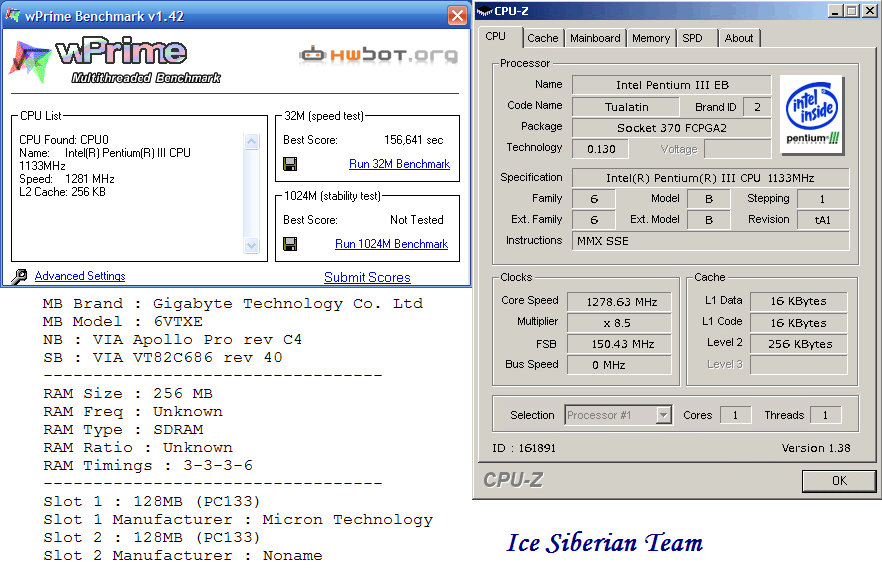Click the HWBOT.org logo
This screenshot has width=882, height=572.
[x=379, y=55]
